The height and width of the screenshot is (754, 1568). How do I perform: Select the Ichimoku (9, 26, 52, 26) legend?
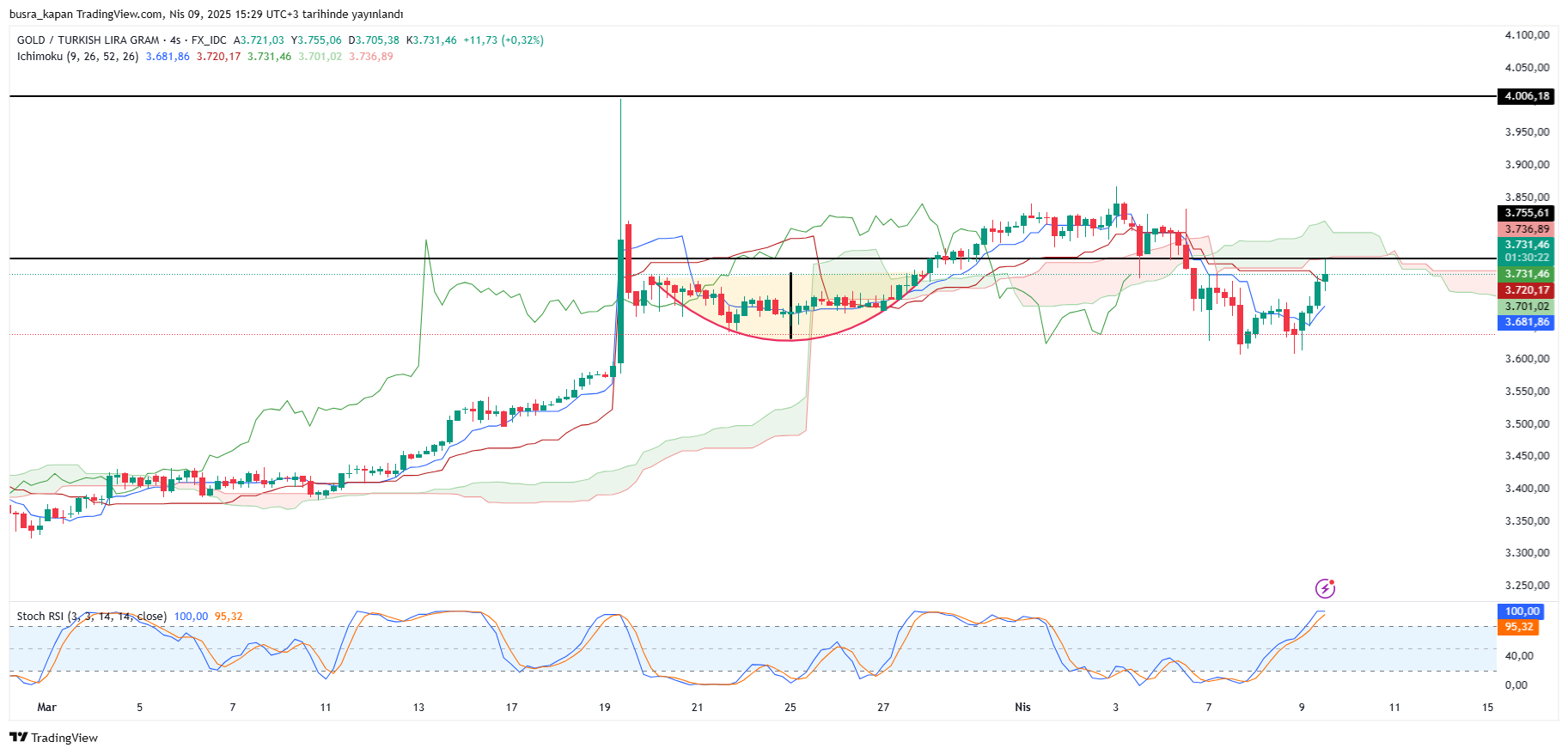(x=77, y=57)
